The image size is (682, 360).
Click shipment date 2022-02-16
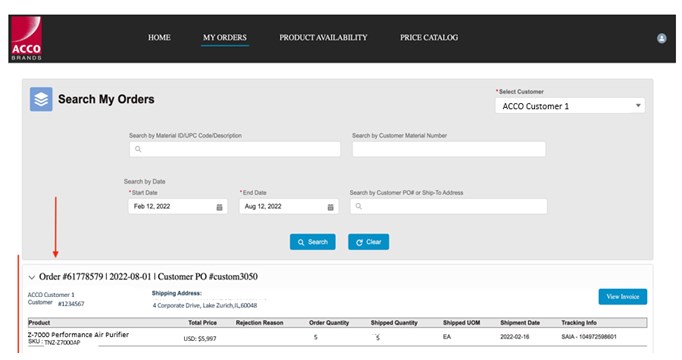pos(515,337)
